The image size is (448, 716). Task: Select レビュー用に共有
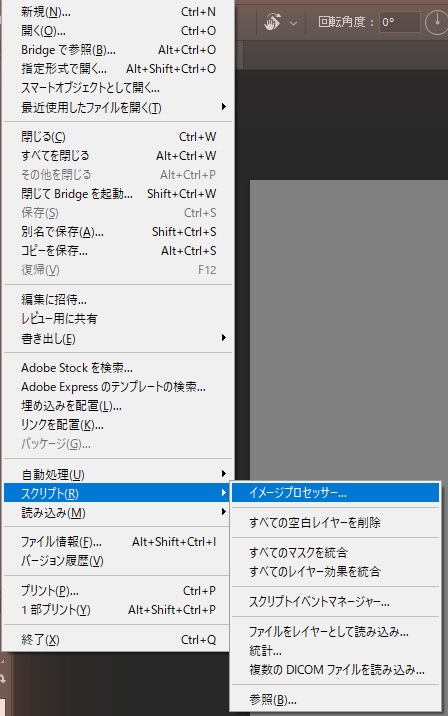[x=118, y=319]
